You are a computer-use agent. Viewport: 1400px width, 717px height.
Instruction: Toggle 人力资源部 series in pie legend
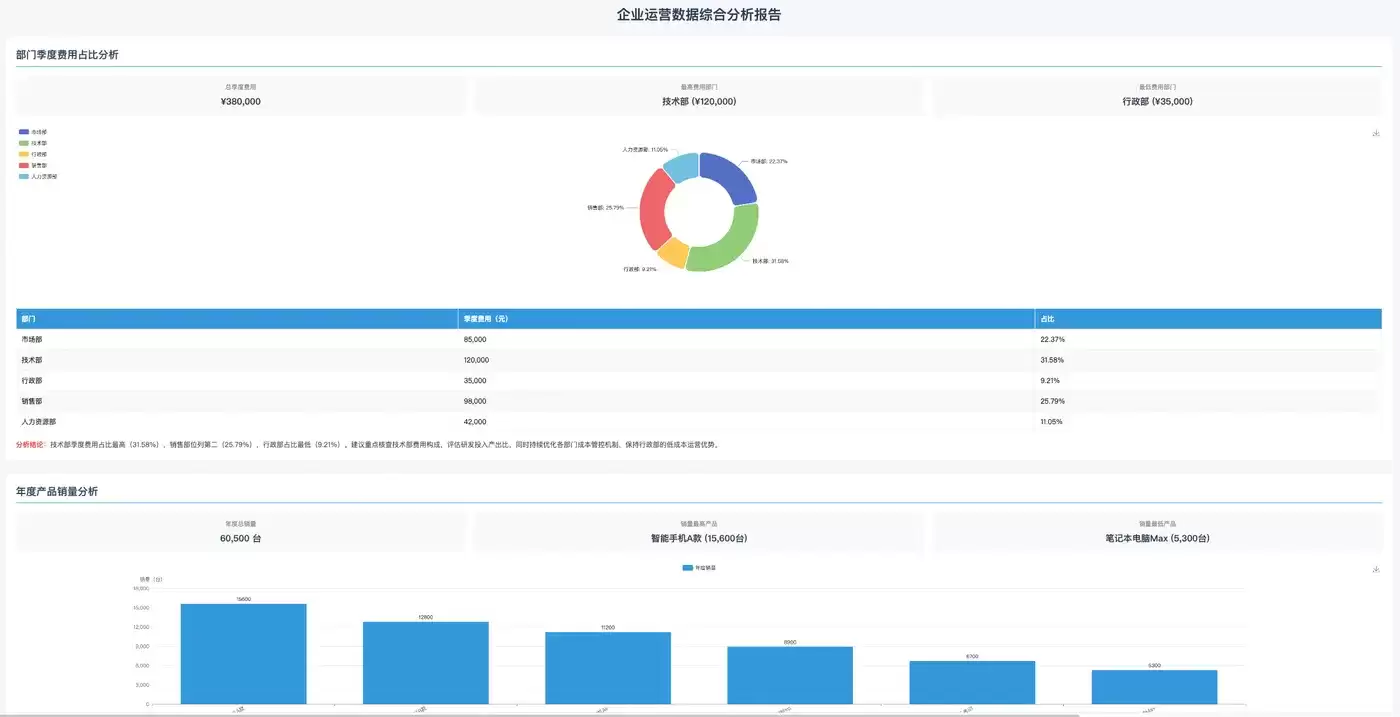pyautogui.click(x=38, y=176)
